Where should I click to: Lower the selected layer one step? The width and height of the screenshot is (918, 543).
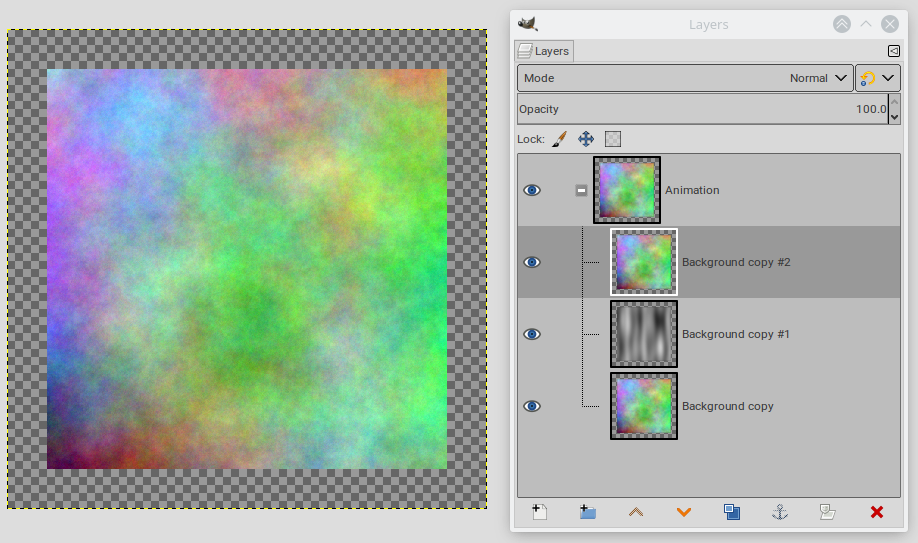684,512
